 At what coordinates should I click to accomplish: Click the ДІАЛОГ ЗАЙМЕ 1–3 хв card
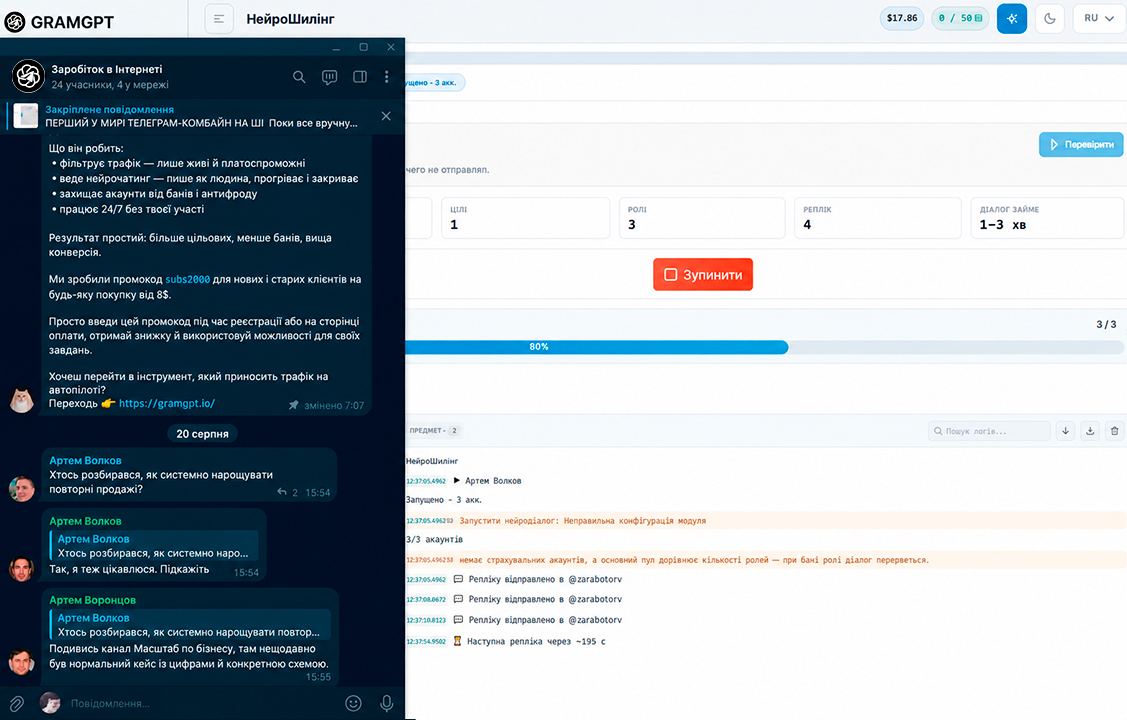pyautogui.click(x=1047, y=218)
